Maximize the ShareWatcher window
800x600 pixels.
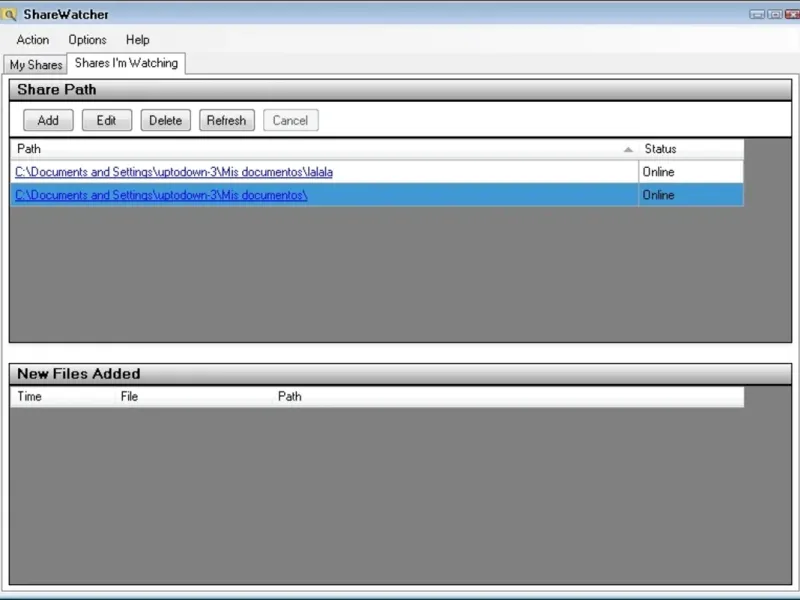coord(774,14)
